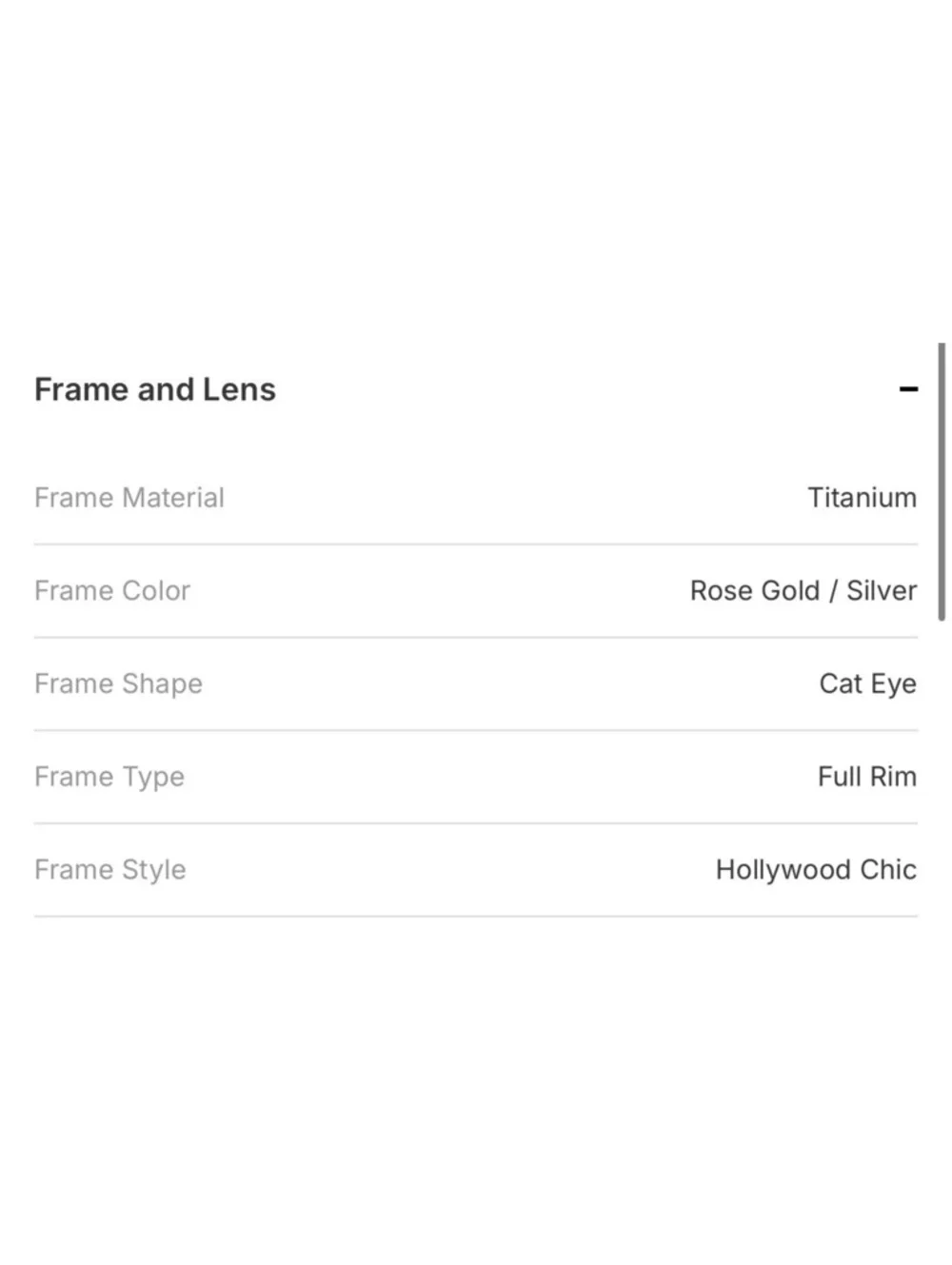Click the divider line below Frame Color row
Image resolution: width=952 pixels, height=1265 pixels.
pyautogui.click(x=476, y=638)
